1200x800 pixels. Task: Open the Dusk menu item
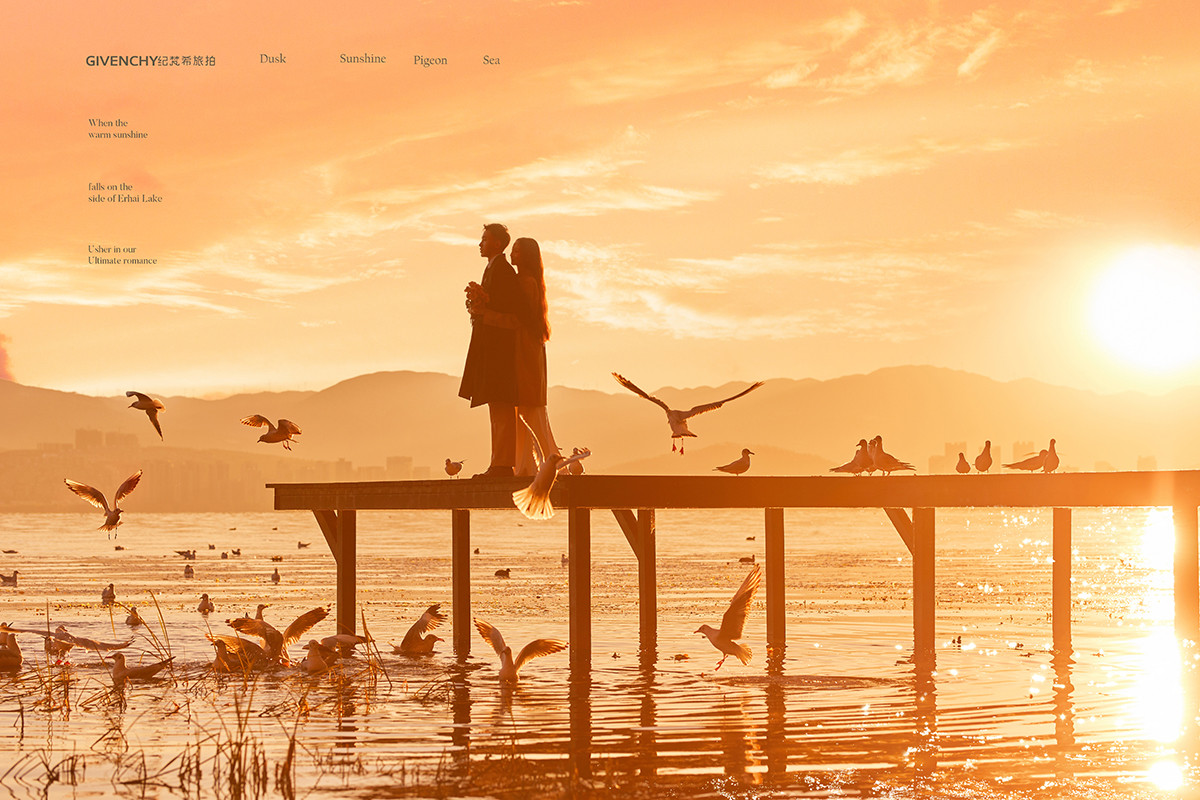click(x=273, y=59)
